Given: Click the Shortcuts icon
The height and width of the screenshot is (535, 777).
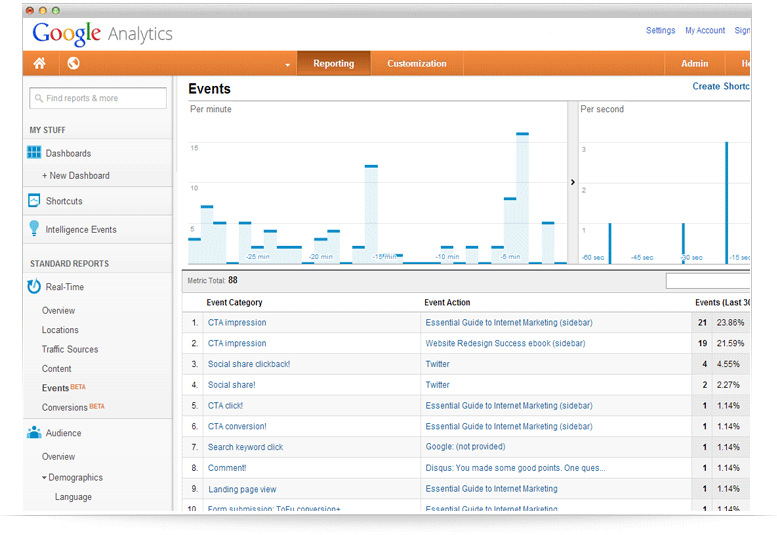Looking at the screenshot, I should pos(34,200).
